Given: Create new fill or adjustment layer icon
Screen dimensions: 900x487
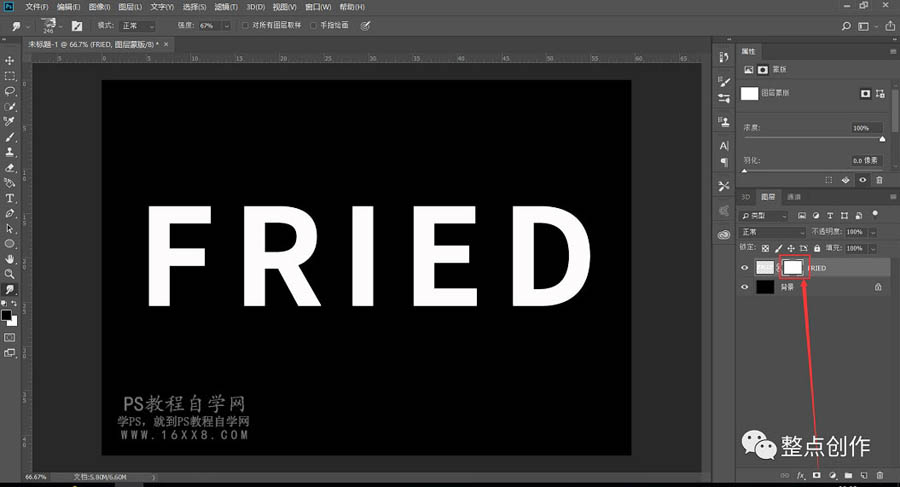Looking at the screenshot, I should (833, 476).
